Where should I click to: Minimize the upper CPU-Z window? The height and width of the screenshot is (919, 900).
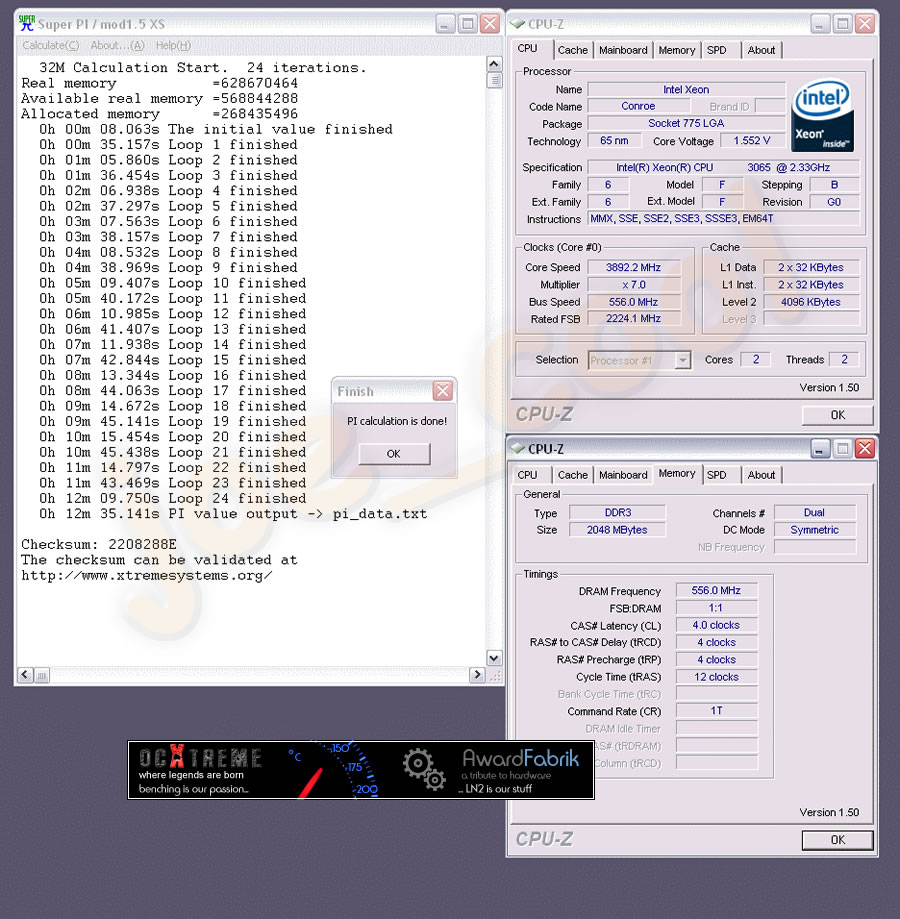click(x=820, y=24)
